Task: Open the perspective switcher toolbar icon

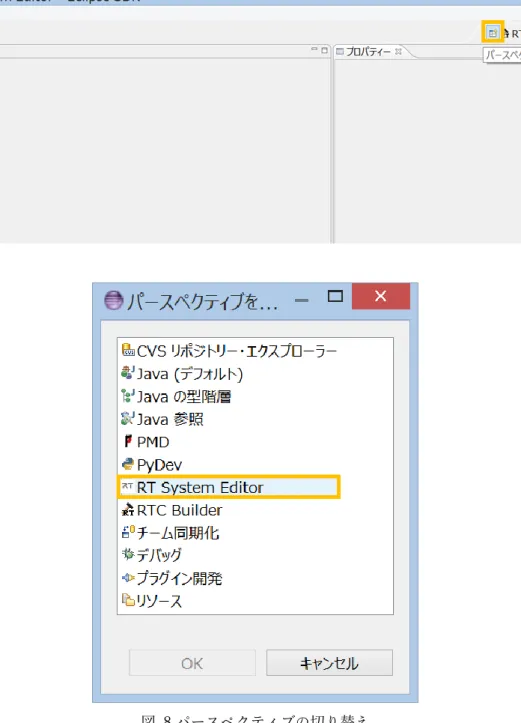Action: click(492, 32)
